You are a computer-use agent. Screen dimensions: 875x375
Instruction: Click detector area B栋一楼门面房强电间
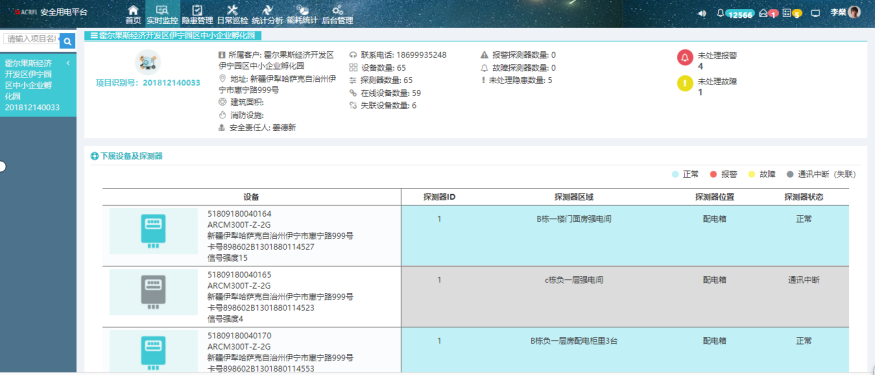pyautogui.click(x=574, y=219)
